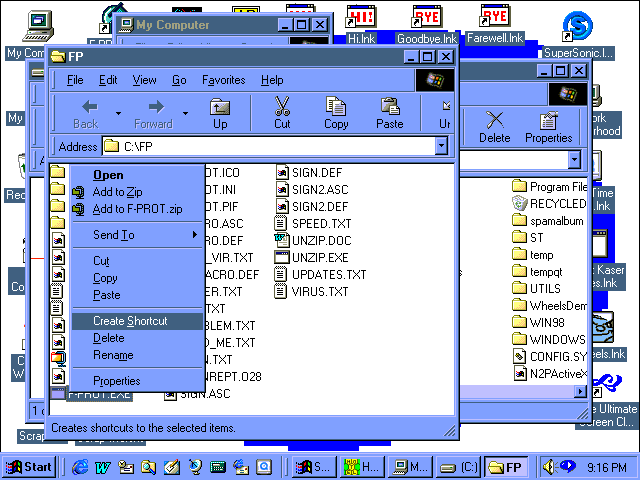Select the SIGN2.ASC file
Screen dimensions: 640x480
[x=312, y=189]
